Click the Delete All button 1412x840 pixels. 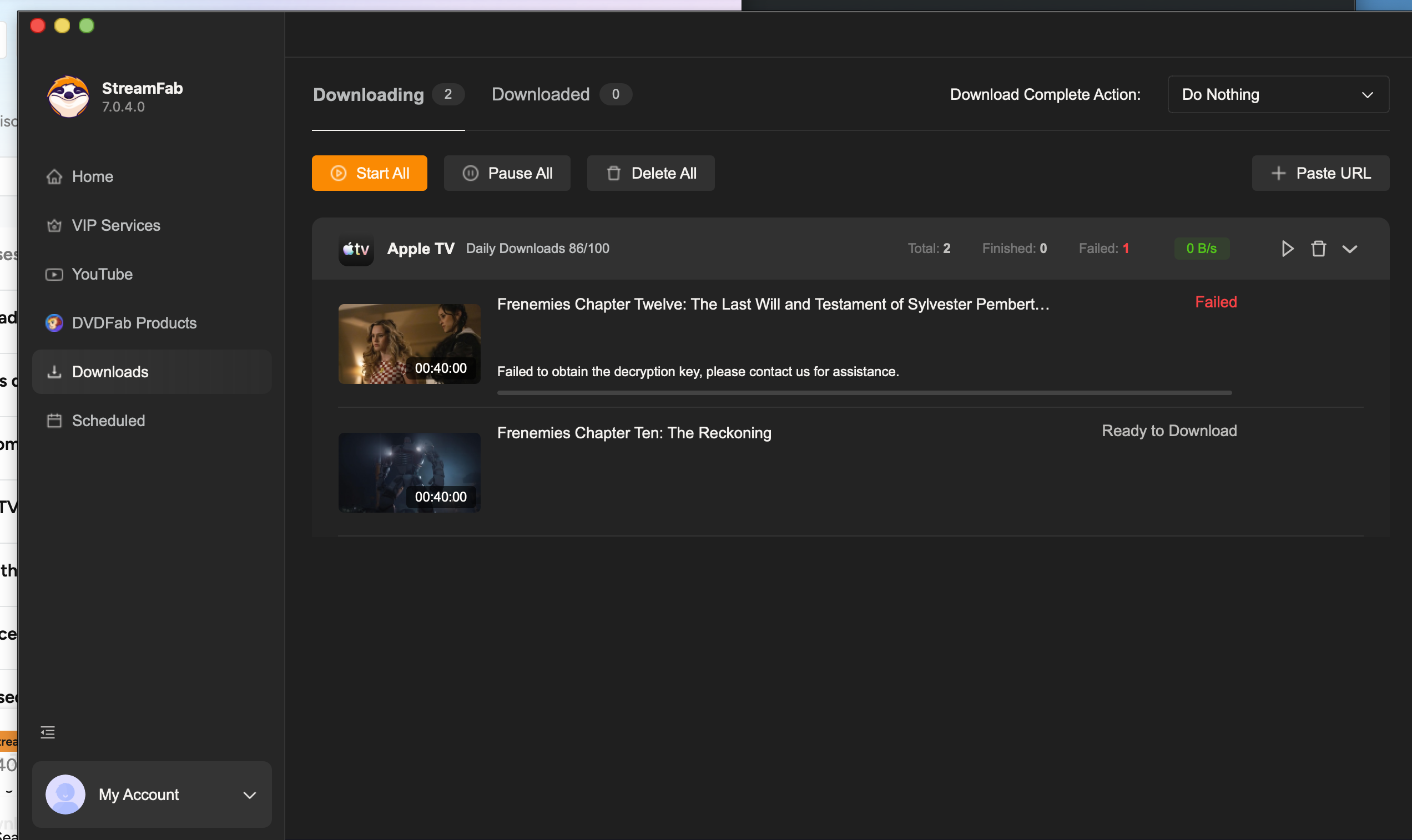(x=650, y=173)
